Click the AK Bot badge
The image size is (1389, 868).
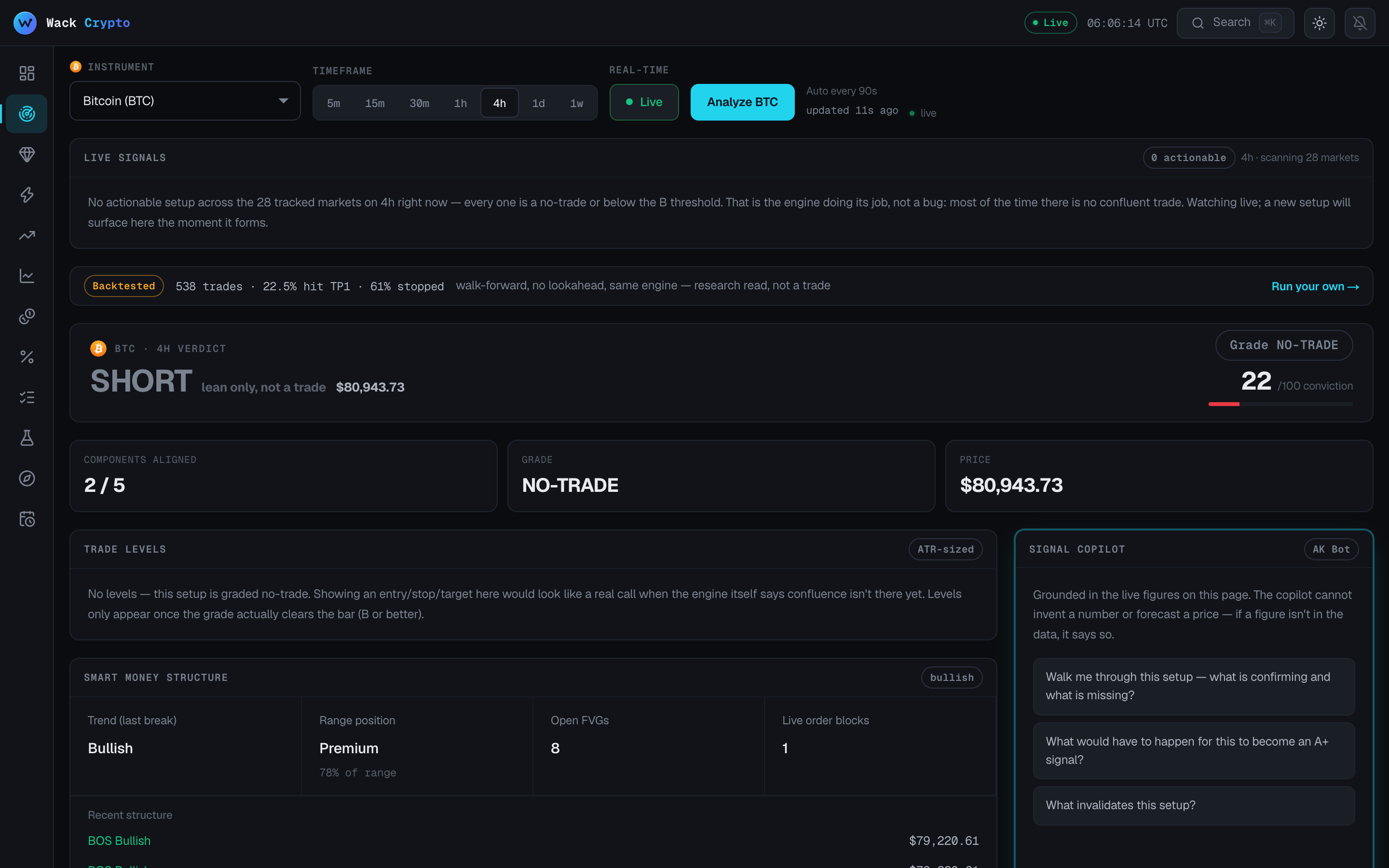pos(1331,549)
